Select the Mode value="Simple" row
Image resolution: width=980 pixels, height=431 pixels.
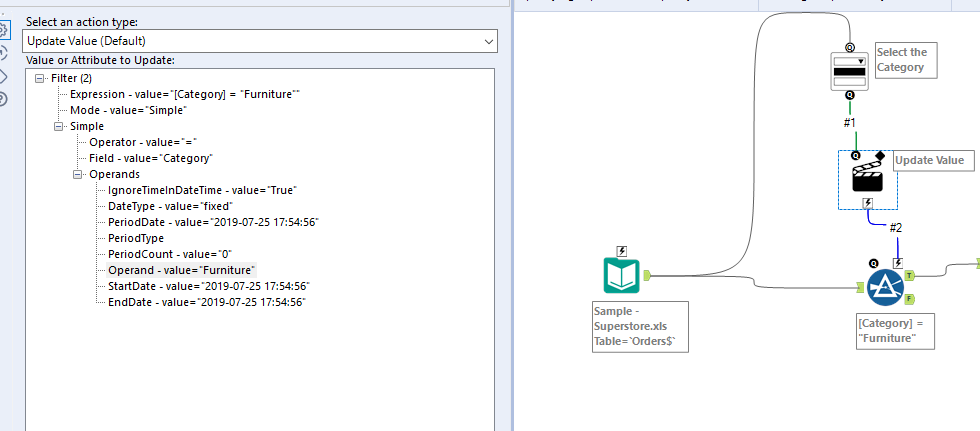tap(129, 110)
